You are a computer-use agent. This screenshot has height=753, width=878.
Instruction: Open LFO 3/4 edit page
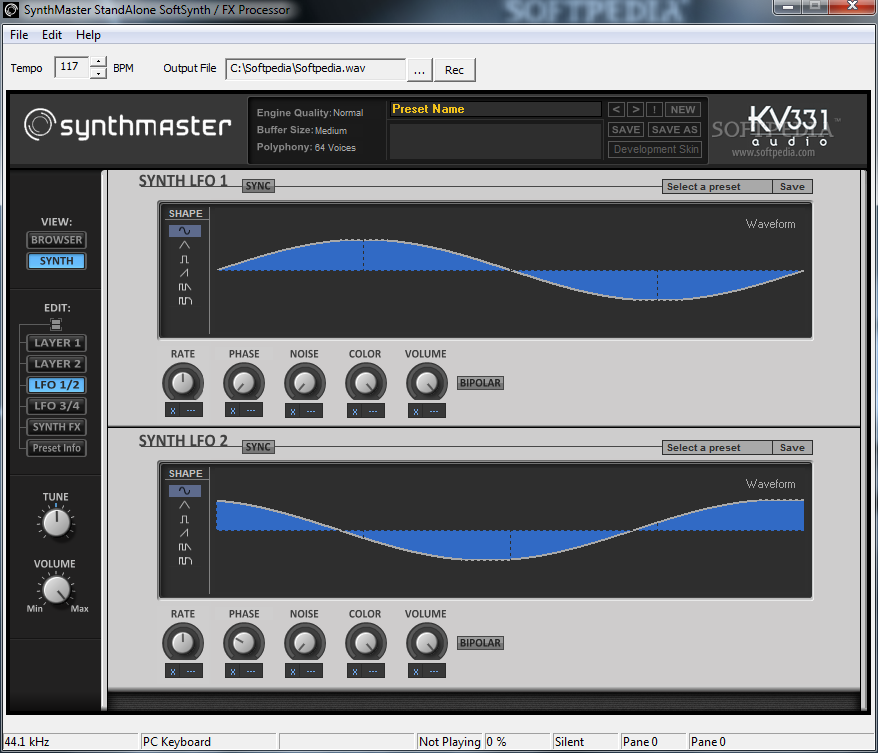tap(57, 406)
